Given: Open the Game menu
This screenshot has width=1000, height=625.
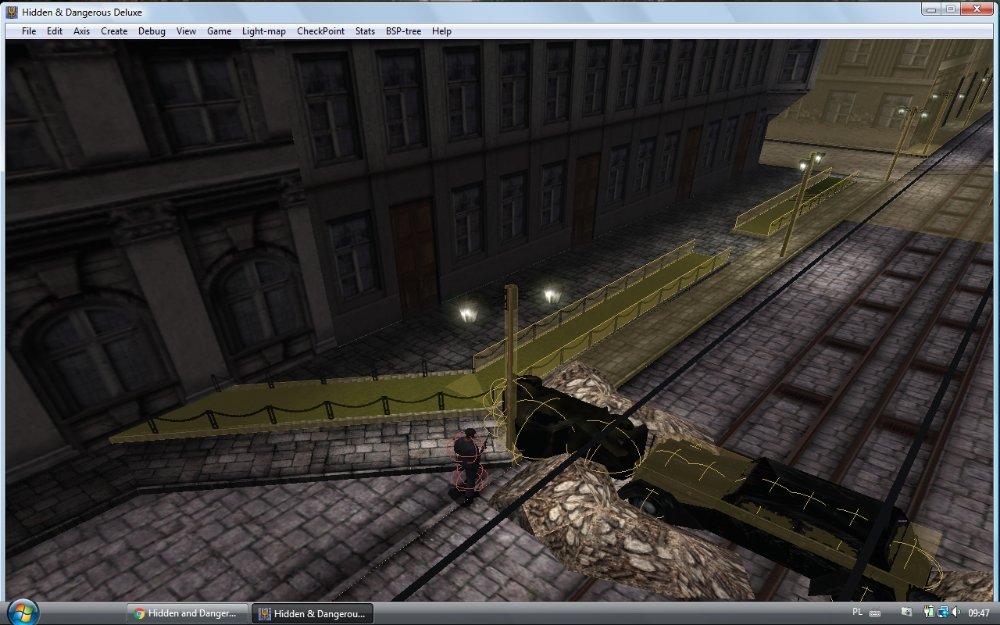Looking at the screenshot, I should tap(219, 31).
